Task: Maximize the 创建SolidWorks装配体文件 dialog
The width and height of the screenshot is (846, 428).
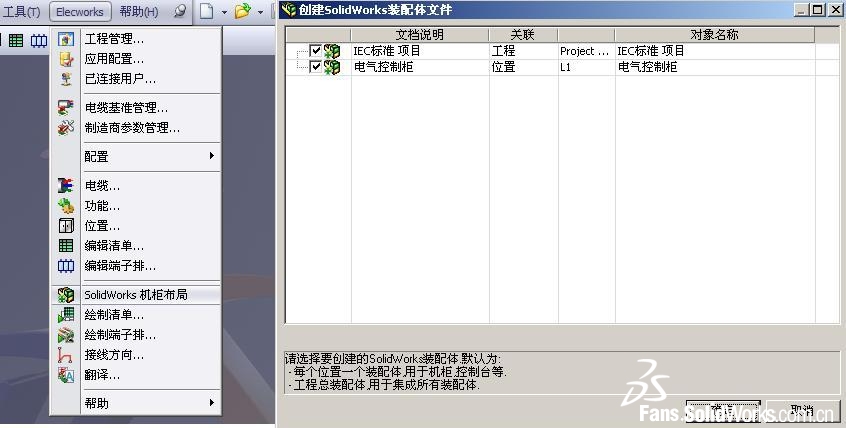Action: click(818, 10)
